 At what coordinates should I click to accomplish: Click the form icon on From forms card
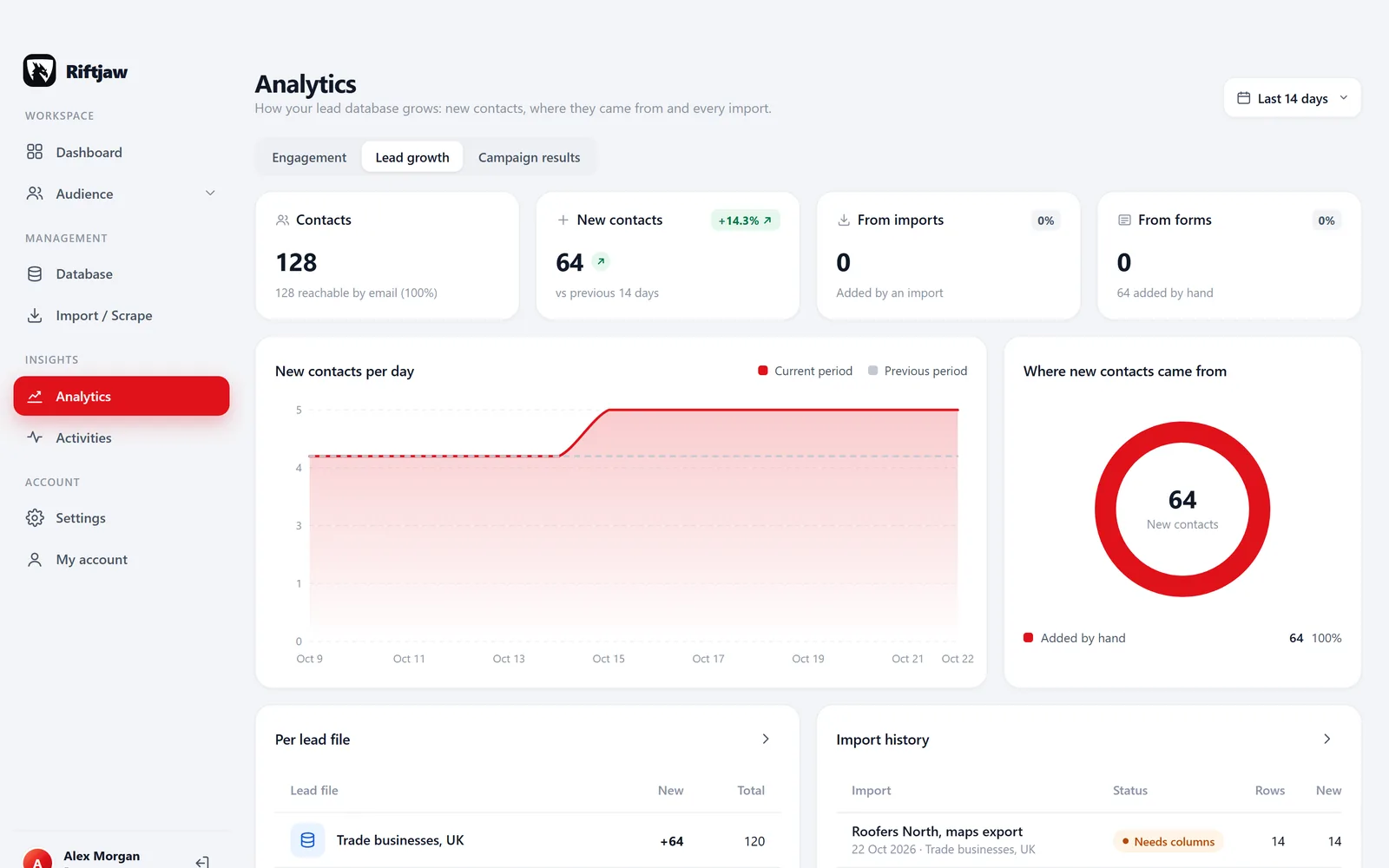pos(1124,220)
